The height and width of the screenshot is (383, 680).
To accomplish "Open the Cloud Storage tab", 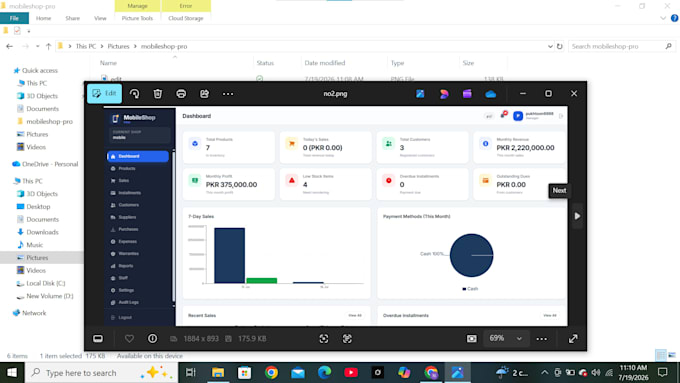I will (x=186, y=18).
